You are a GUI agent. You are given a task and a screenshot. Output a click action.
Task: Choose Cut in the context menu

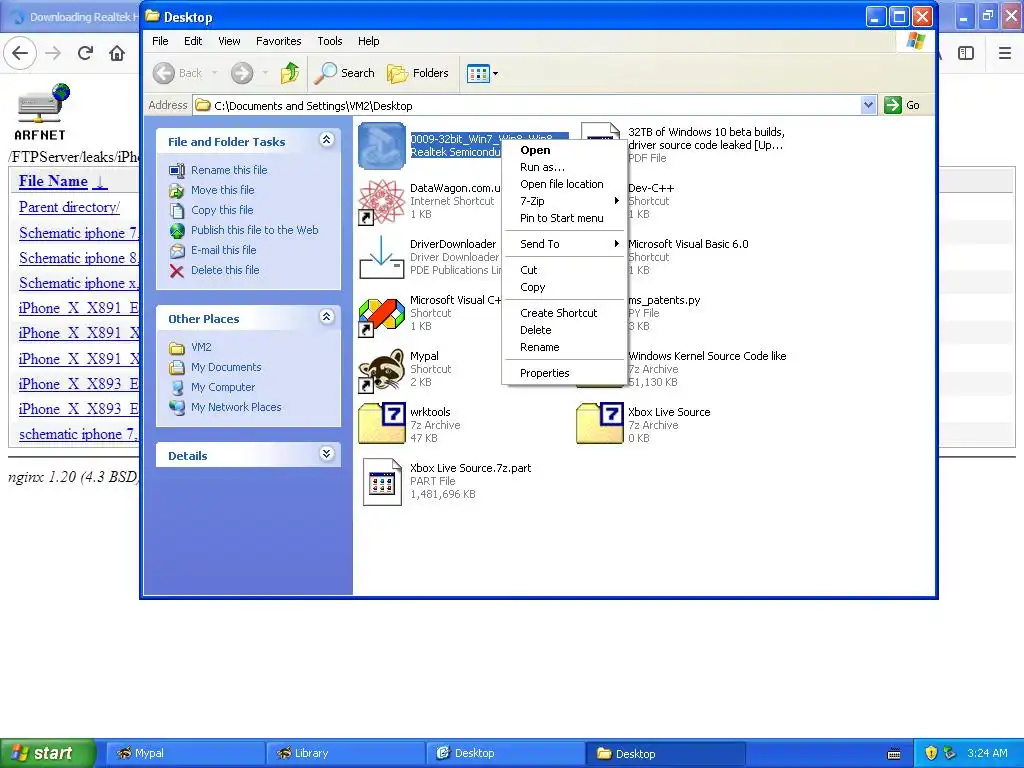coord(565,270)
